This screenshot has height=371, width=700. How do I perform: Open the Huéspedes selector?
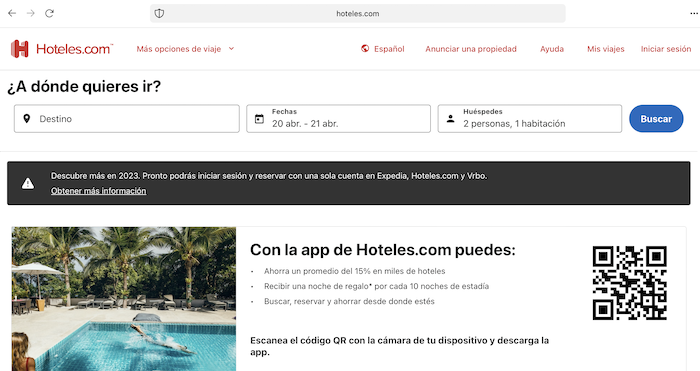click(529, 119)
